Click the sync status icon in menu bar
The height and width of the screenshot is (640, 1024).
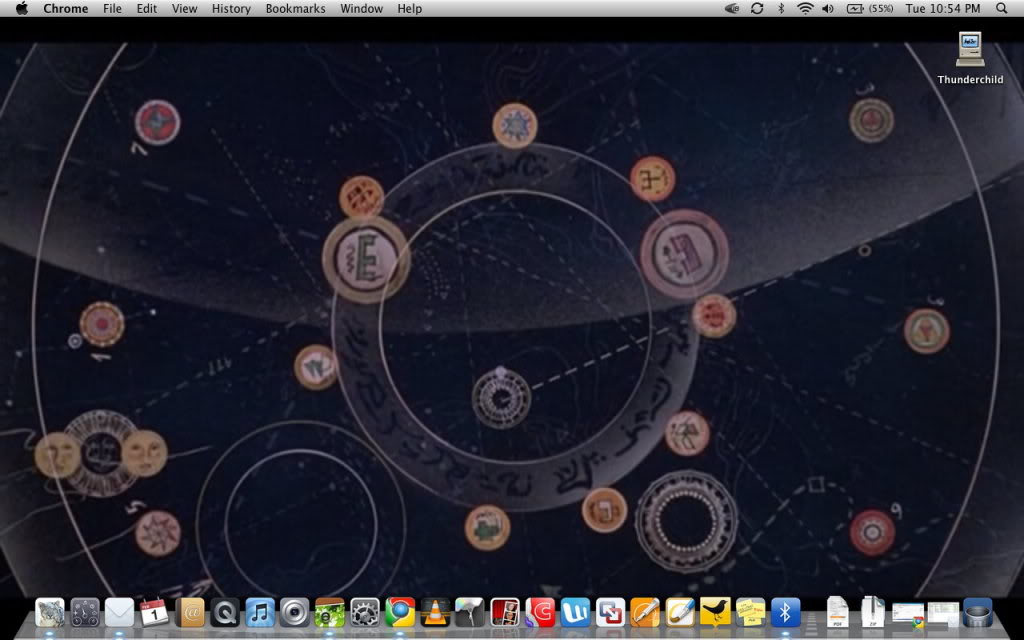click(x=757, y=8)
